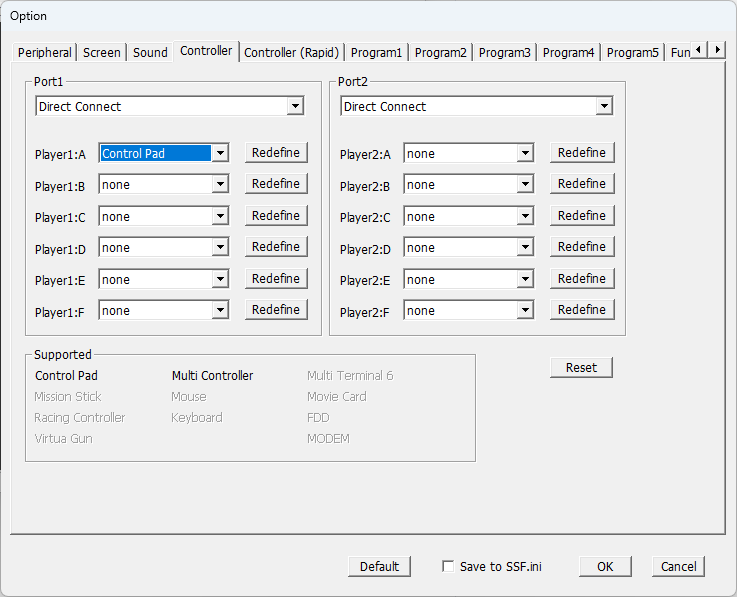Switch to the Peripheral tab
Viewport: 737px width, 597px height.
[x=45, y=52]
